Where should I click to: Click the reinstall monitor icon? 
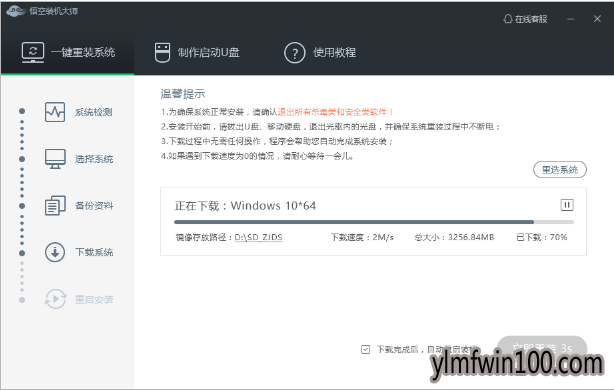(x=33, y=52)
